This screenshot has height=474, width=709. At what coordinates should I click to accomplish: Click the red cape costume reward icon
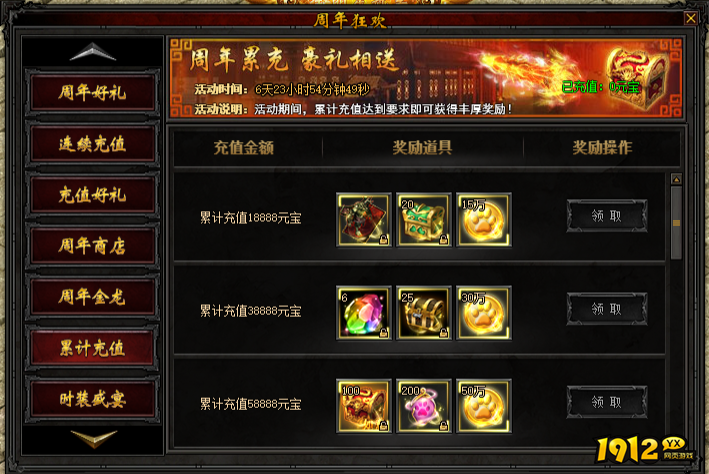tap(364, 220)
